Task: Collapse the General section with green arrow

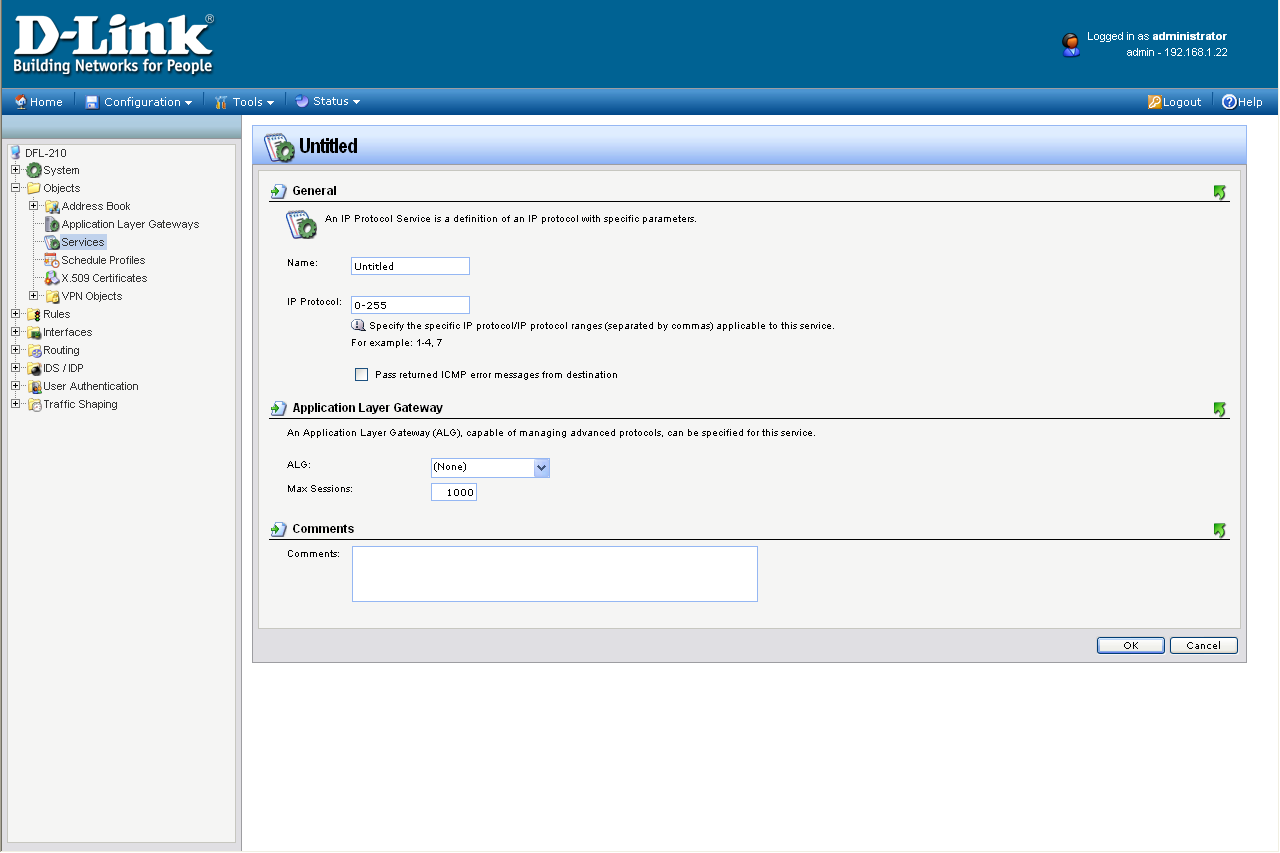Action: pos(1220,192)
